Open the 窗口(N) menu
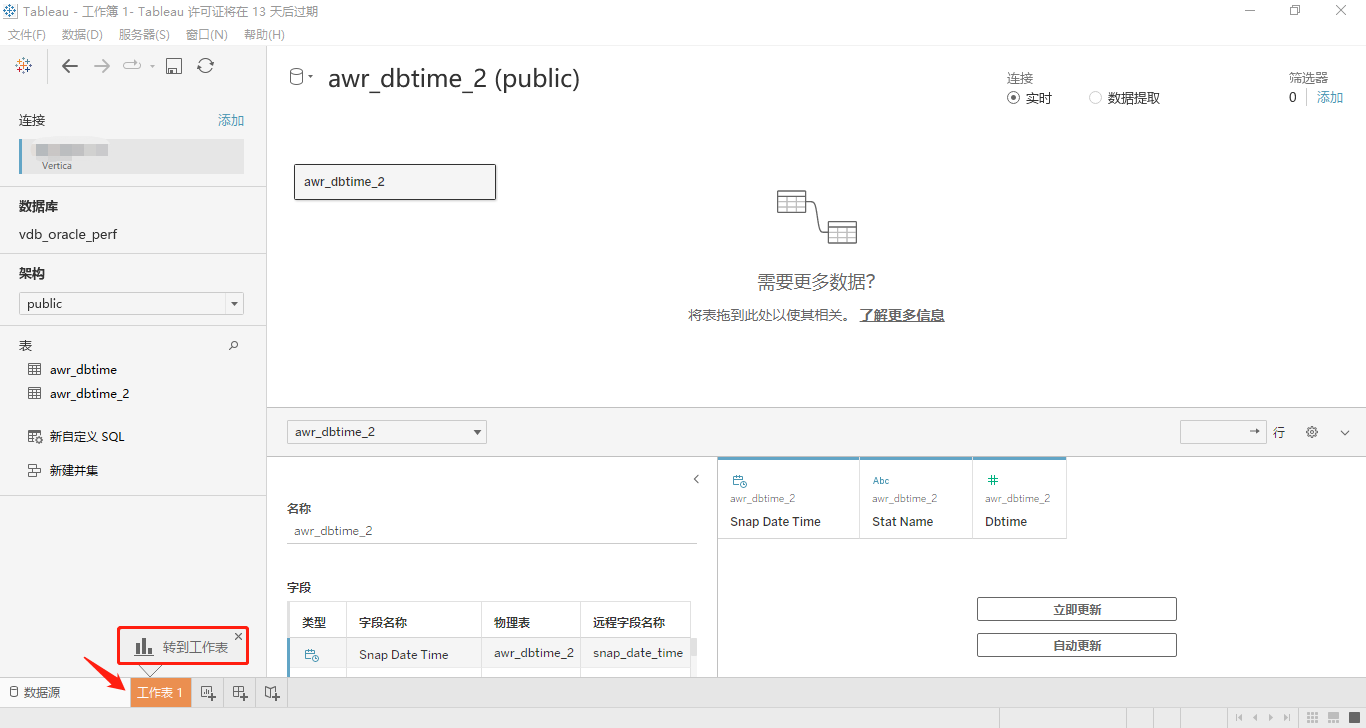The image size is (1366, 728). click(x=207, y=34)
